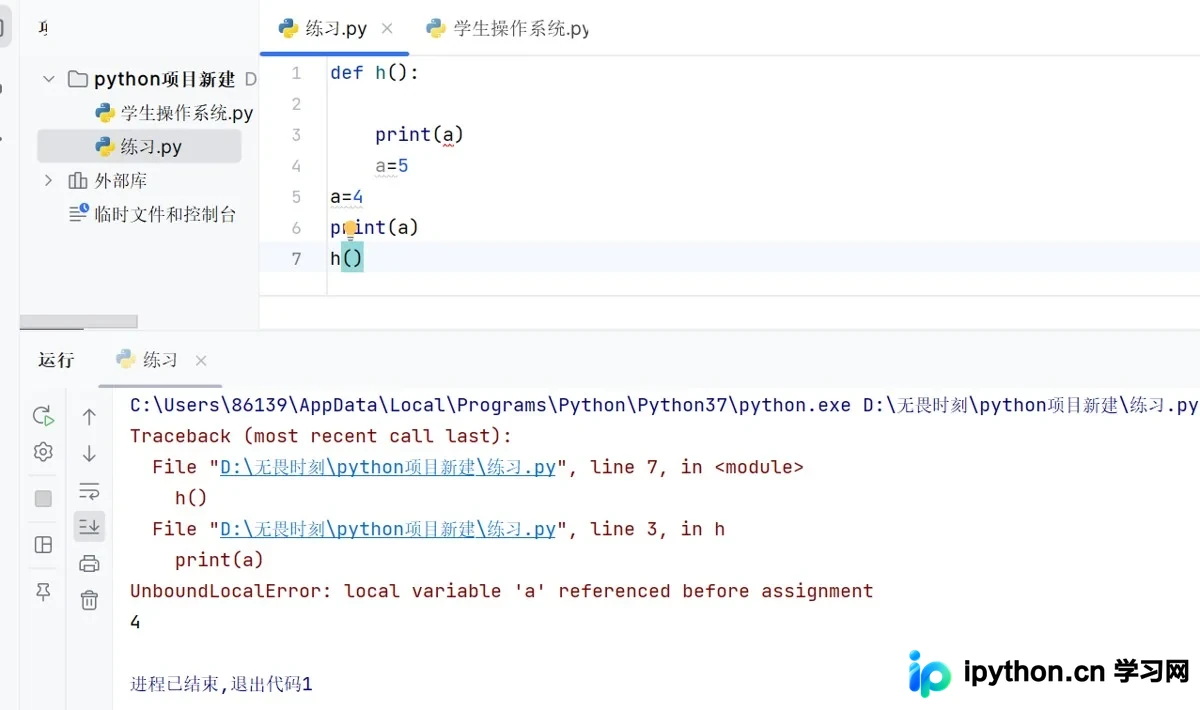This screenshot has width=1200, height=710.
Task: Jump up the stack trace with up arrow
Action: [89, 417]
